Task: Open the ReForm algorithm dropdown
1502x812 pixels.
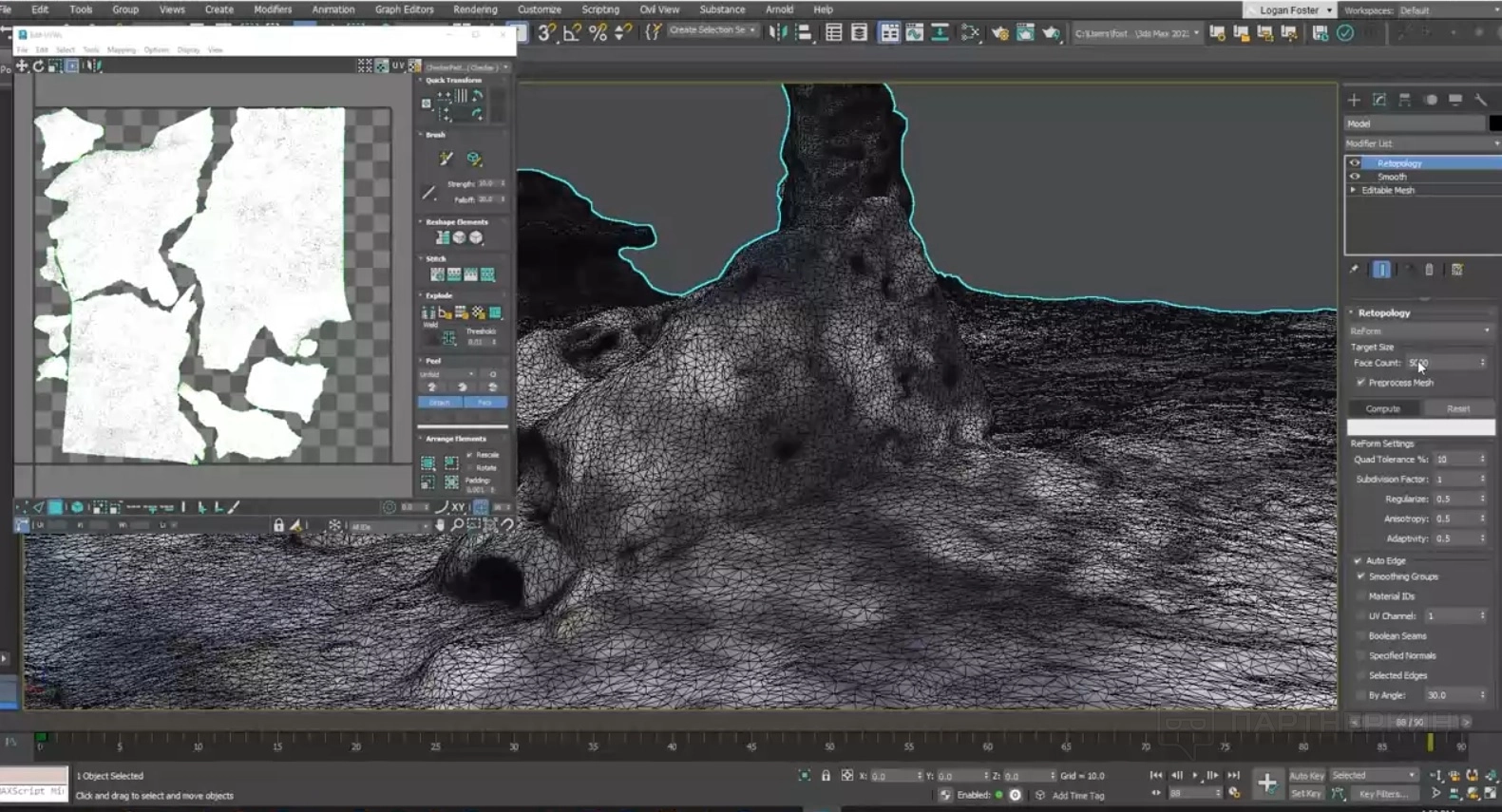Action: 1420,330
